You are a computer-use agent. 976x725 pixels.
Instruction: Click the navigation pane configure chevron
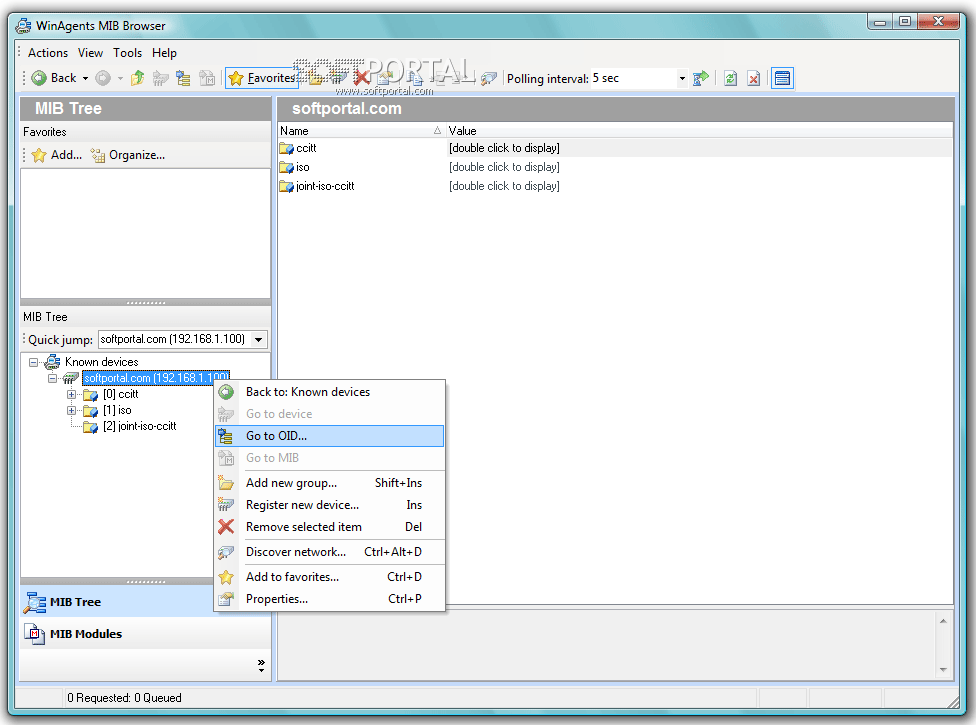point(261,665)
